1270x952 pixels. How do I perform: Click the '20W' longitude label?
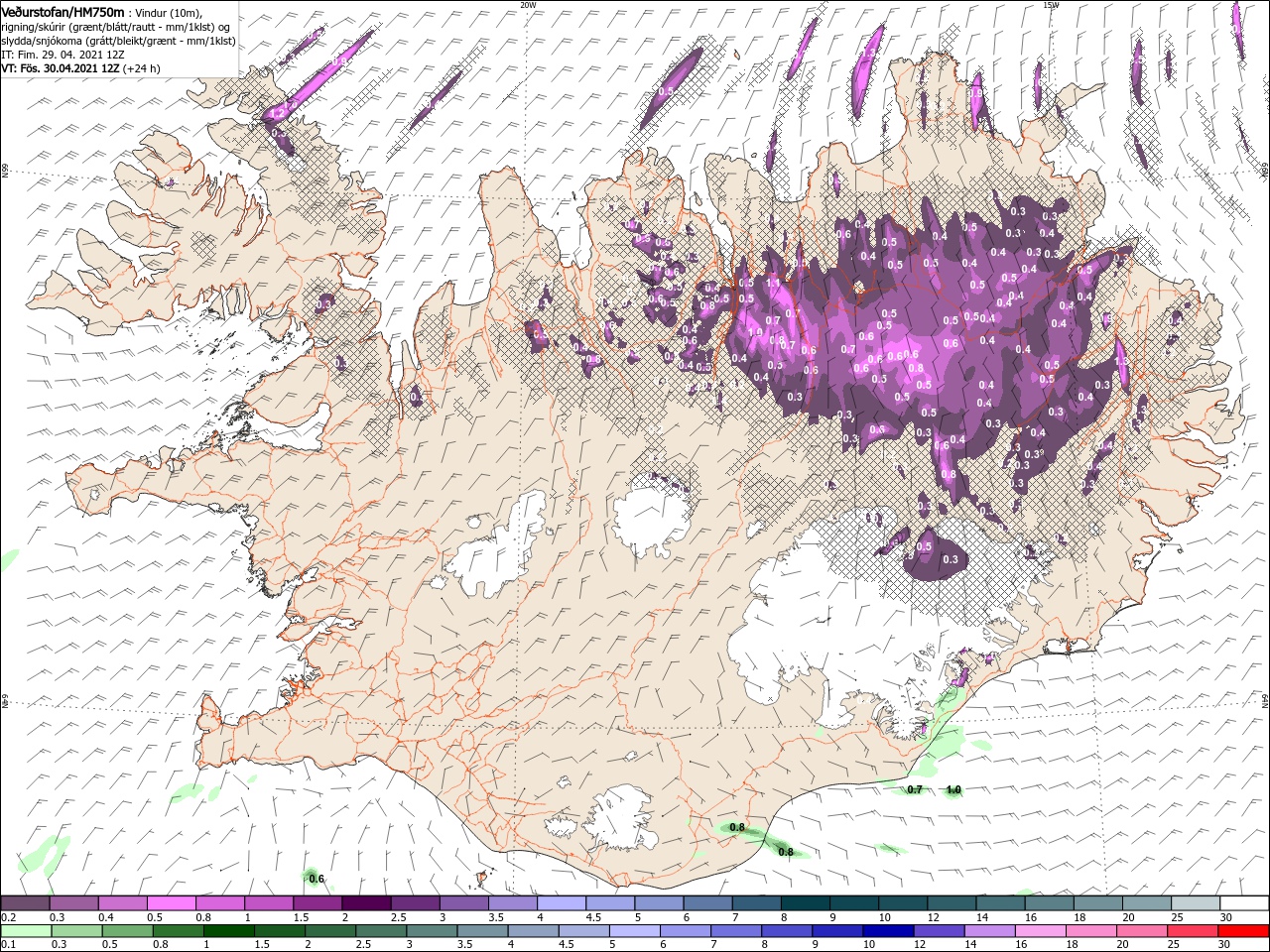(527, 4)
